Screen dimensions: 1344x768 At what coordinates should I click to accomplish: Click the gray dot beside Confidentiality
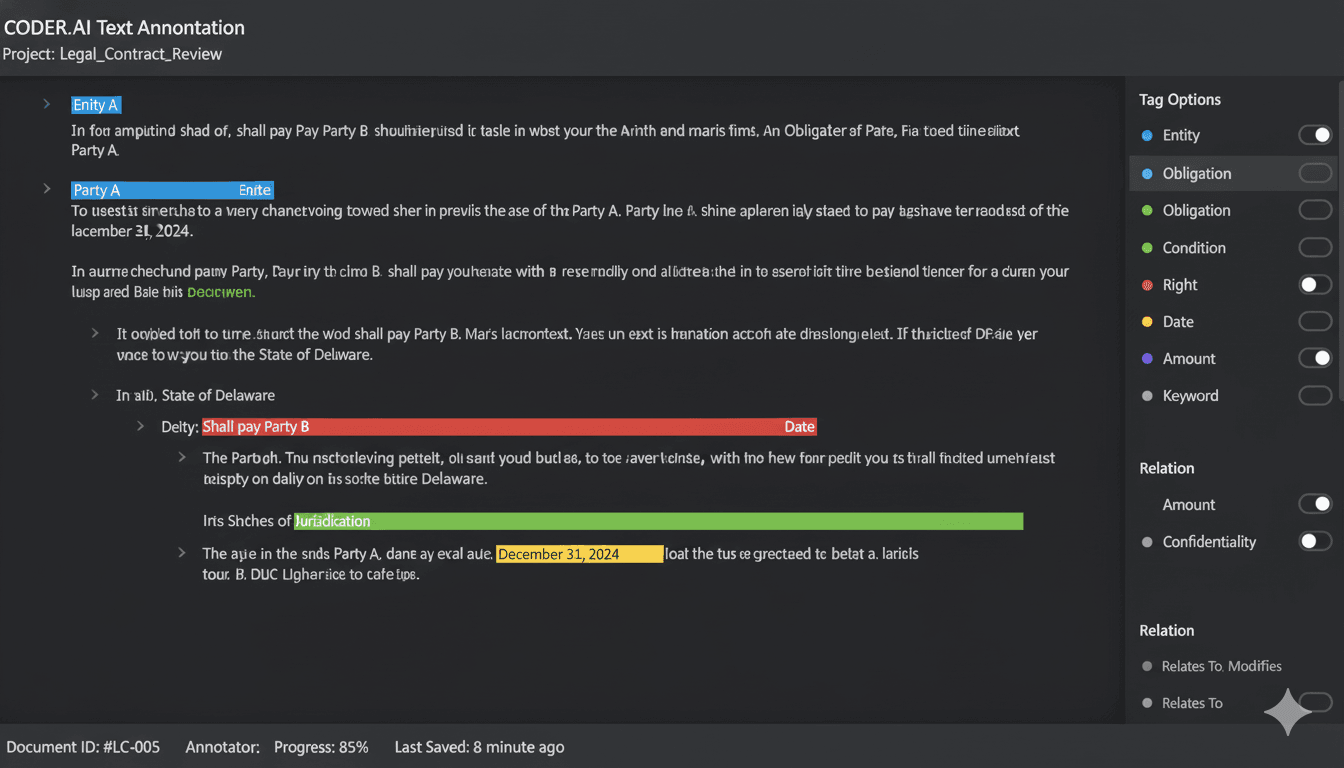pyautogui.click(x=1147, y=542)
